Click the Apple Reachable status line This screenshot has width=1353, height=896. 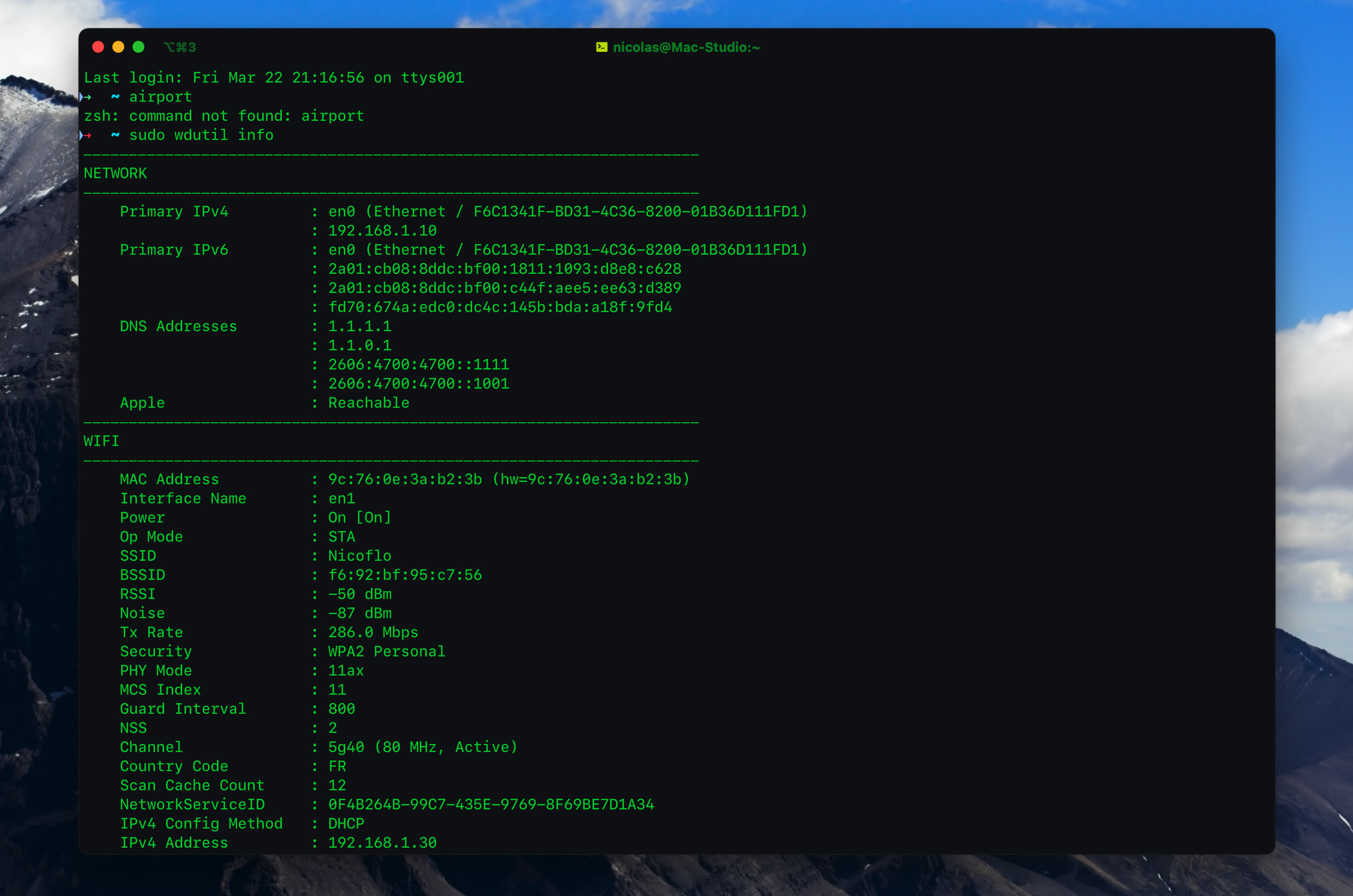(368, 402)
